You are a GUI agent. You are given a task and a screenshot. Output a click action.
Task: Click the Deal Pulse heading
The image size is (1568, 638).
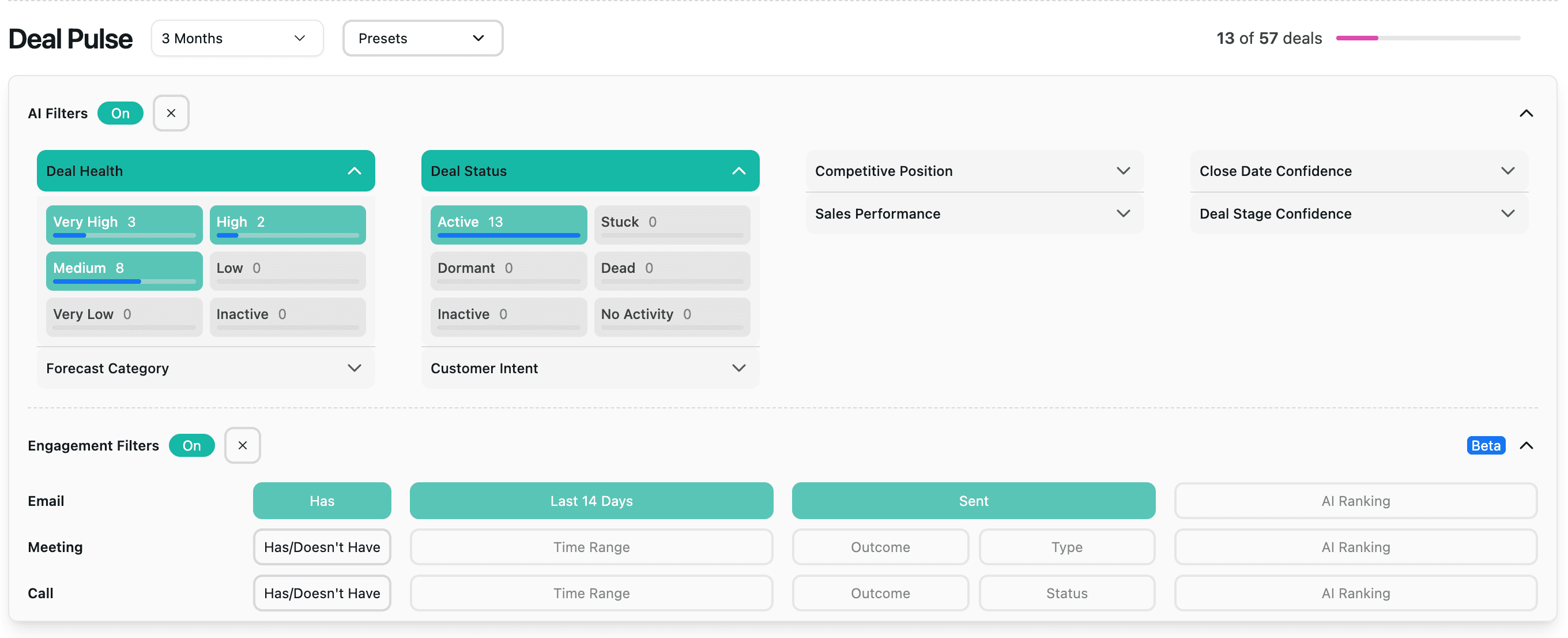tap(70, 39)
